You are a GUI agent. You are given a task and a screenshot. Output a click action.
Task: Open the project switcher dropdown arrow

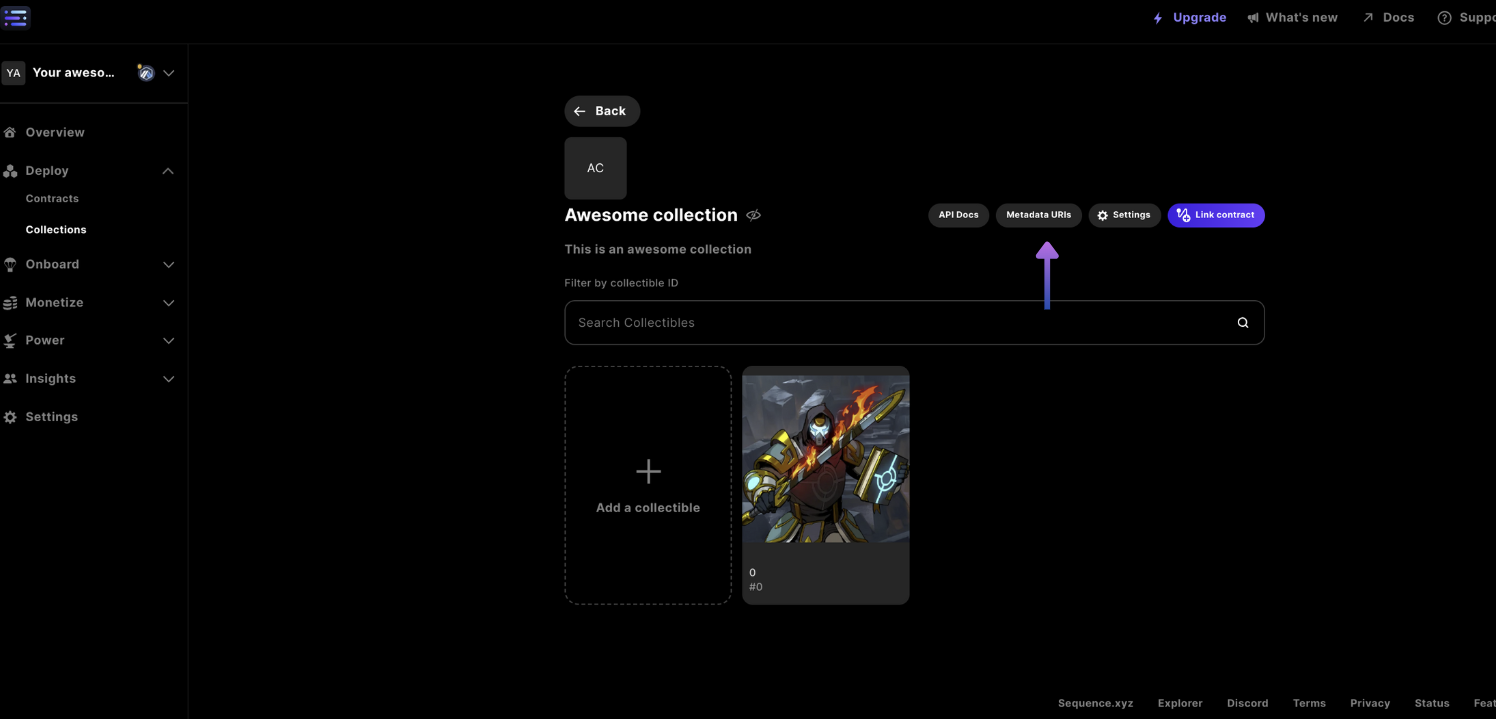169,73
